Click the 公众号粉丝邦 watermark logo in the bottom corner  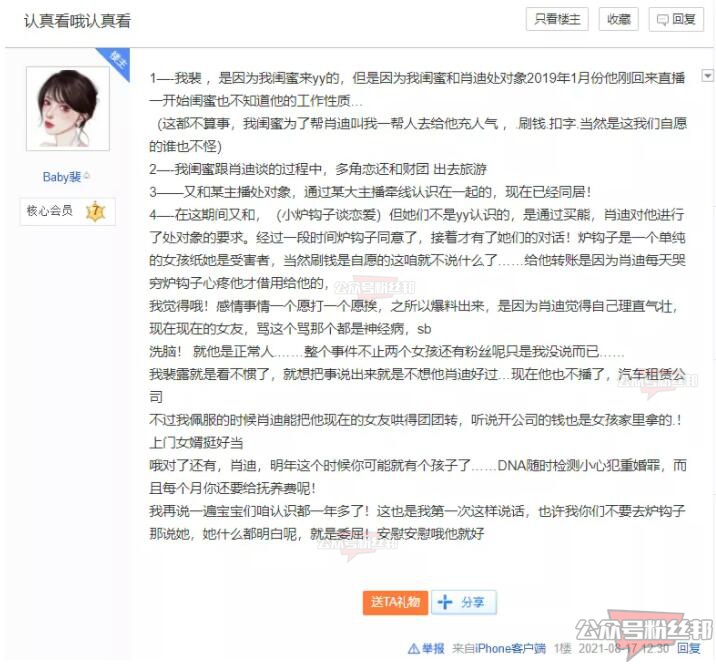pos(644,631)
